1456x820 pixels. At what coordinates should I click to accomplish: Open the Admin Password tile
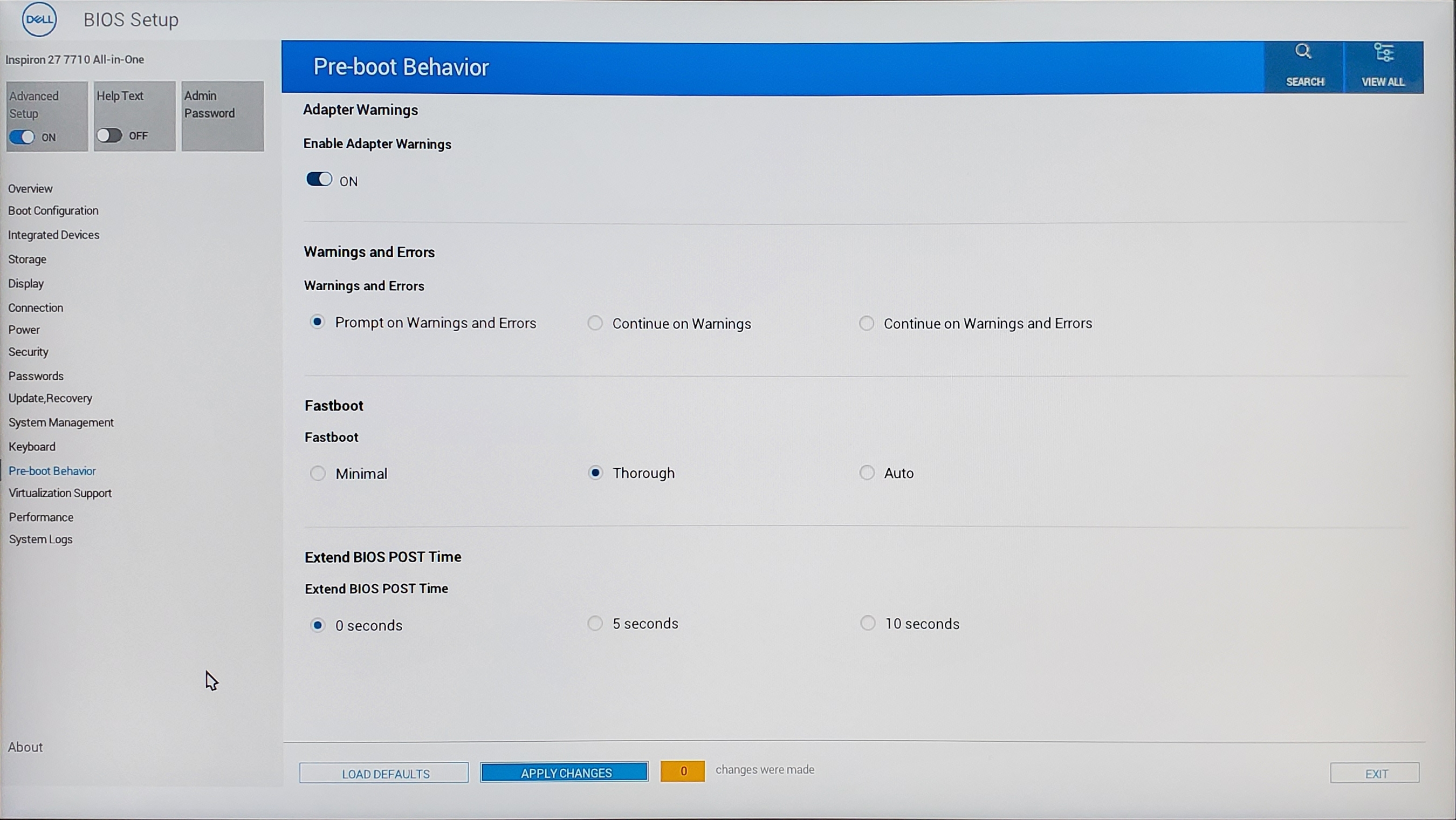point(222,116)
